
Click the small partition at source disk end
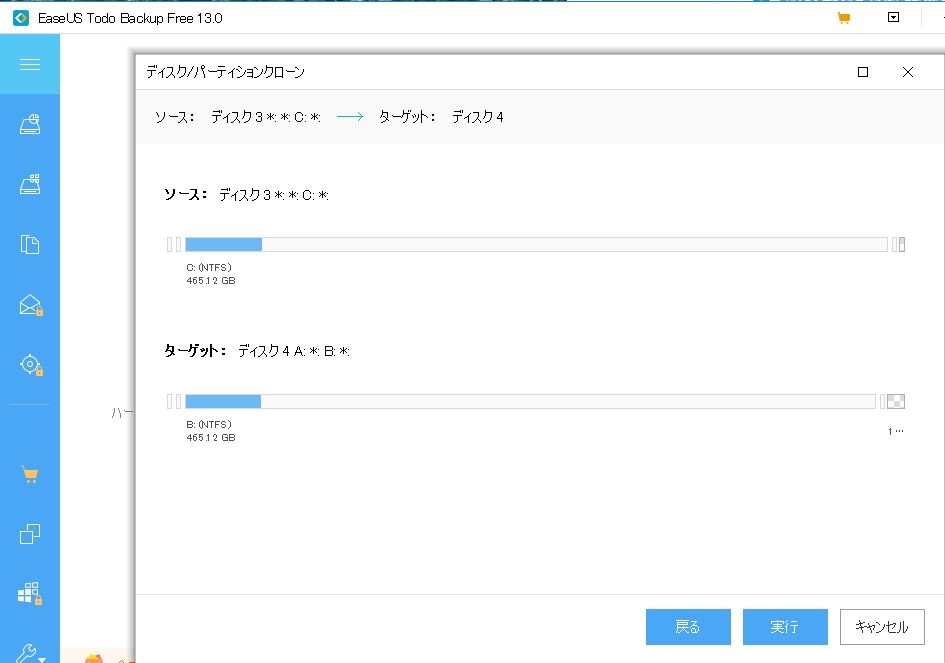tap(902, 244)
